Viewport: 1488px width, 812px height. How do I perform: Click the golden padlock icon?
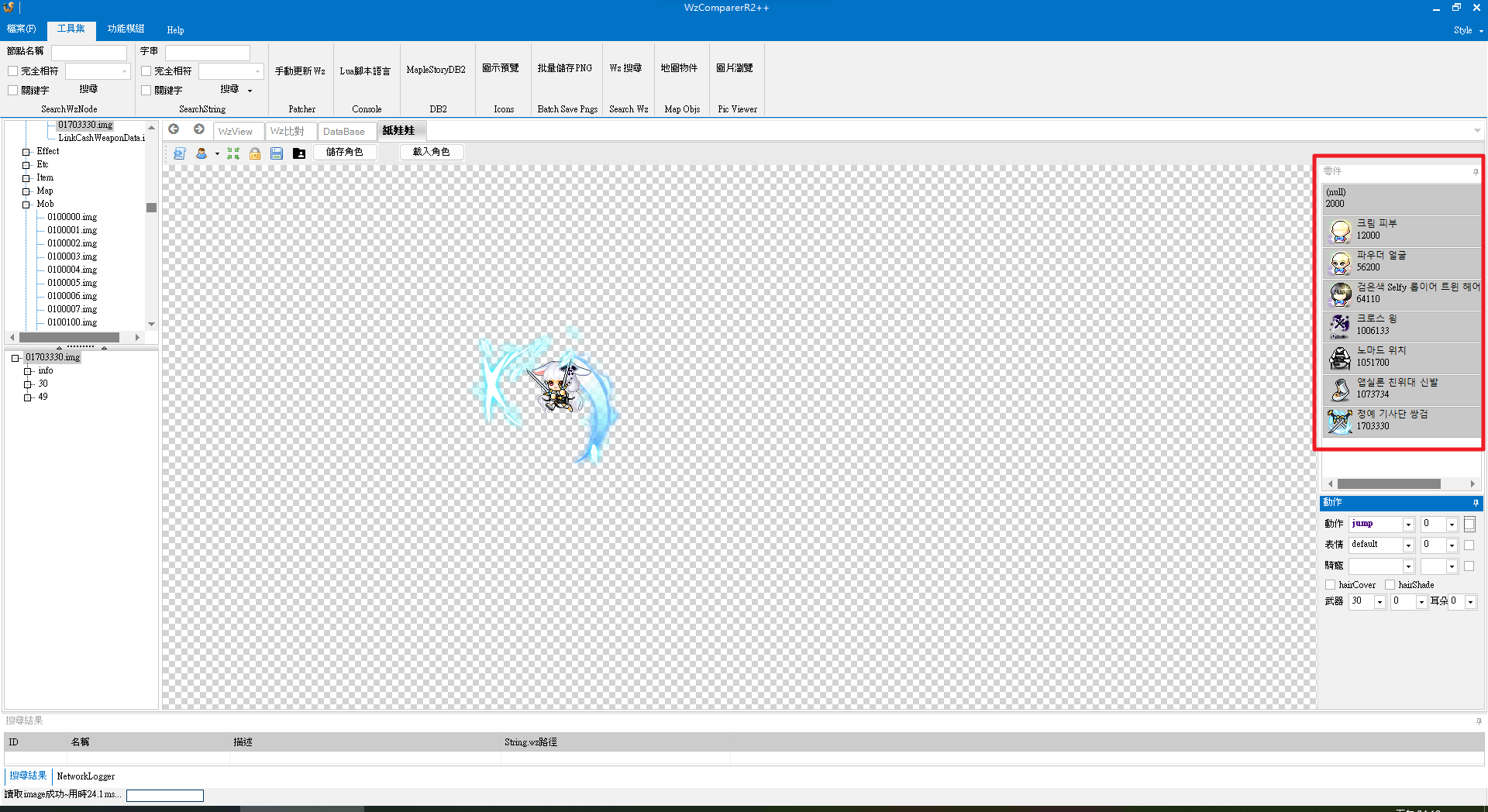tap(255, 153)
